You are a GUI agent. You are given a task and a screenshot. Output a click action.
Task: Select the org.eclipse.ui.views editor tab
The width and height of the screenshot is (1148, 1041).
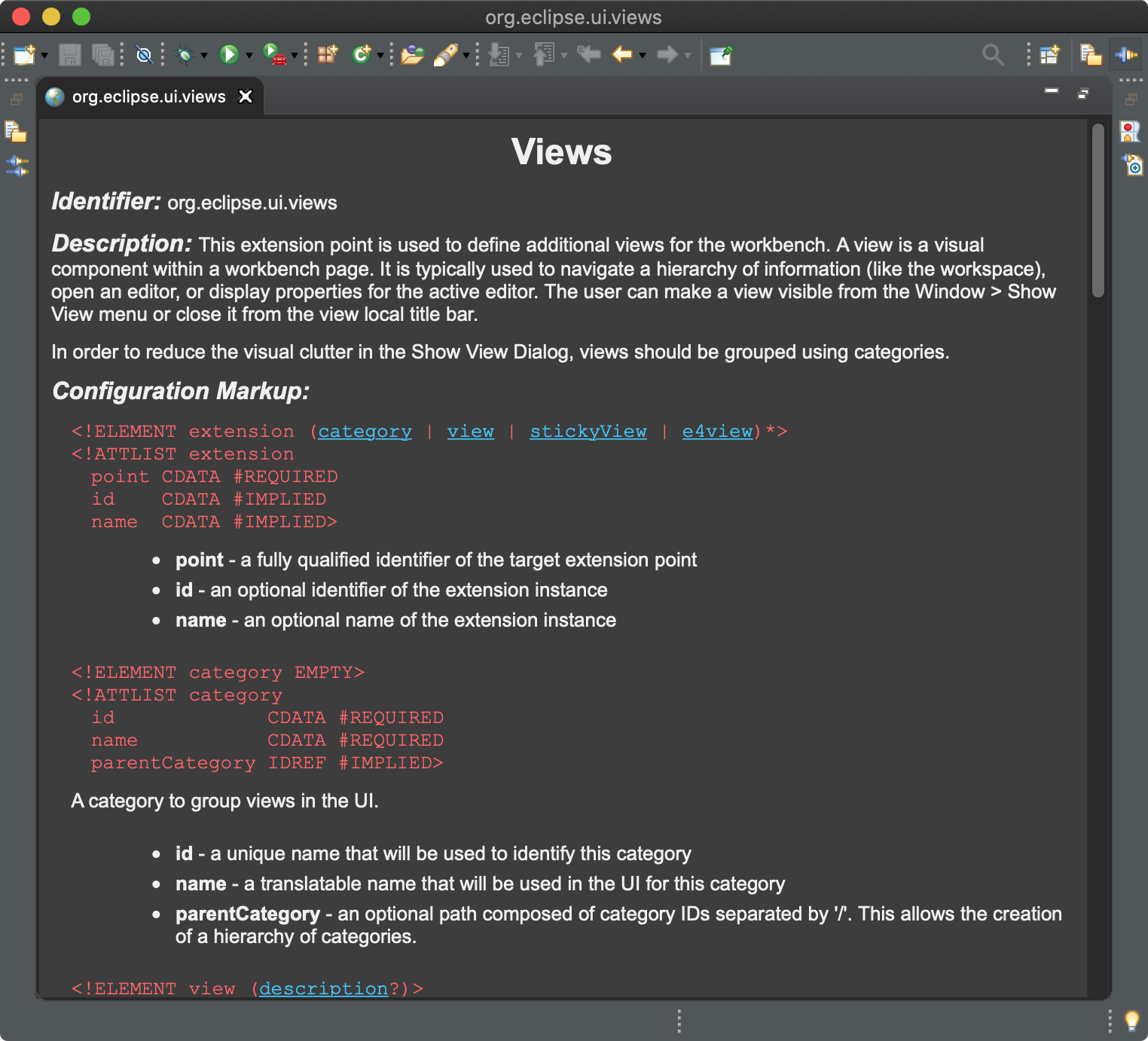coord(149,96)
